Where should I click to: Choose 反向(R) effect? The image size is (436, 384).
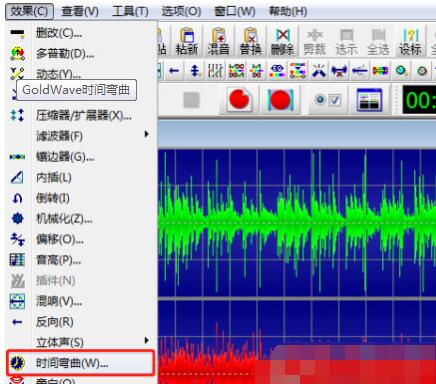point(81,322)
